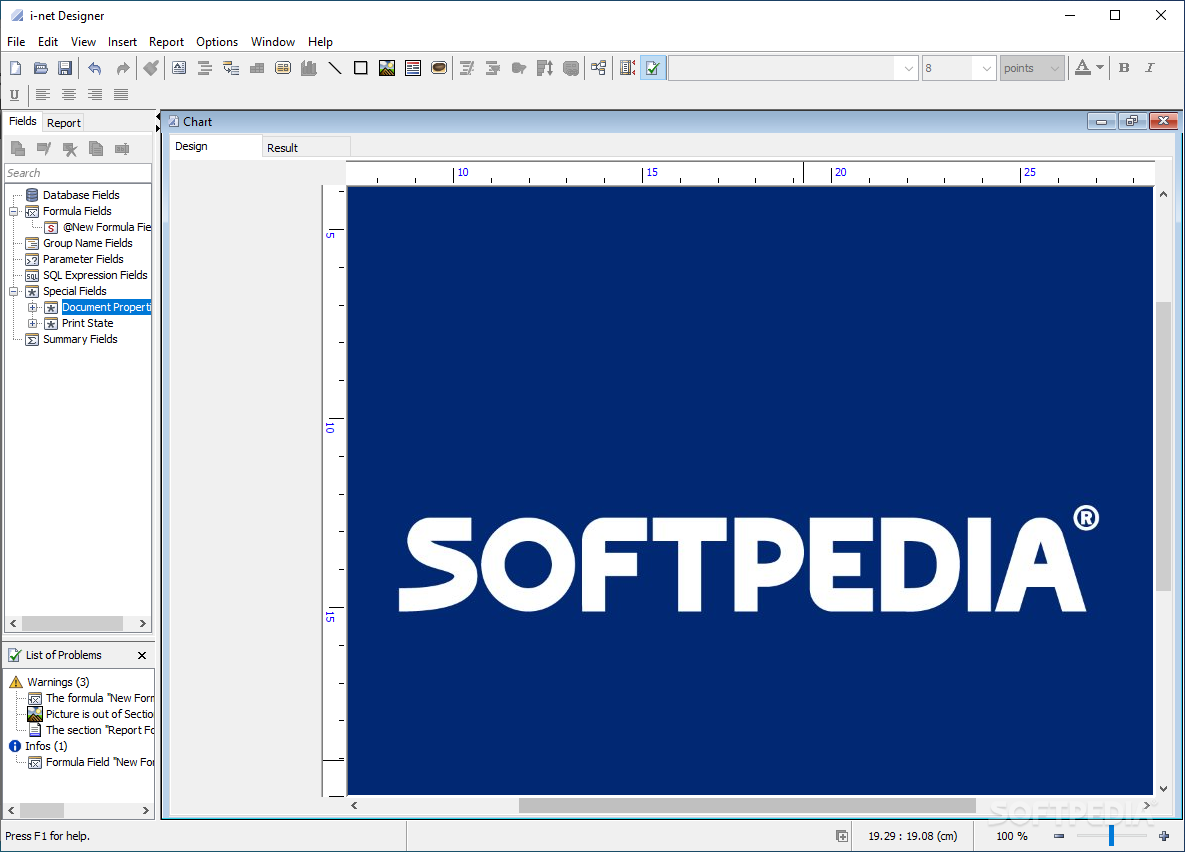Click the brown oval toolbar icon
Image resolution: width=1185 pixels, height=852 pixels.
click(x=439, y=68)
